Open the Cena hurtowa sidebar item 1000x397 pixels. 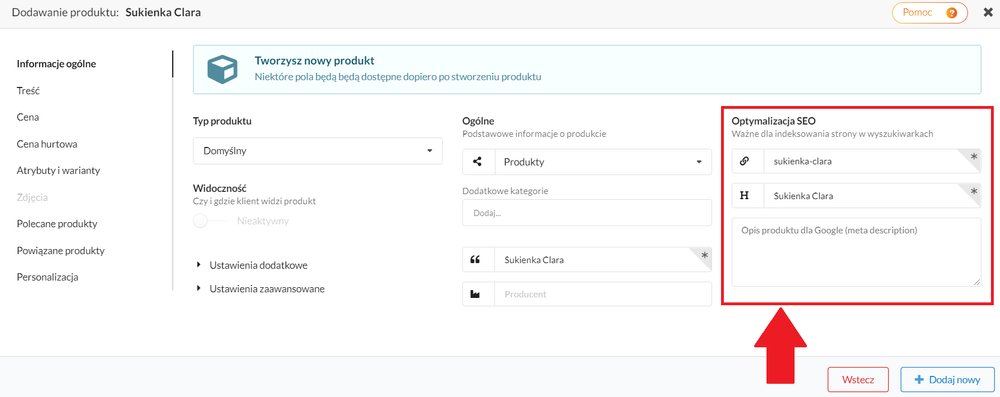point(47,144)
